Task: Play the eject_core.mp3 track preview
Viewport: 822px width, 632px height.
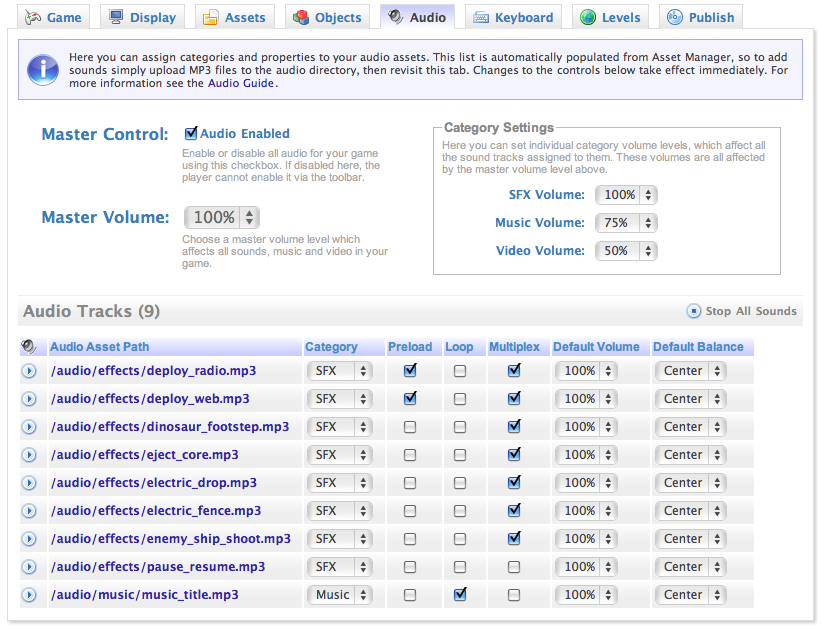Action: click(x=29, y=455)
